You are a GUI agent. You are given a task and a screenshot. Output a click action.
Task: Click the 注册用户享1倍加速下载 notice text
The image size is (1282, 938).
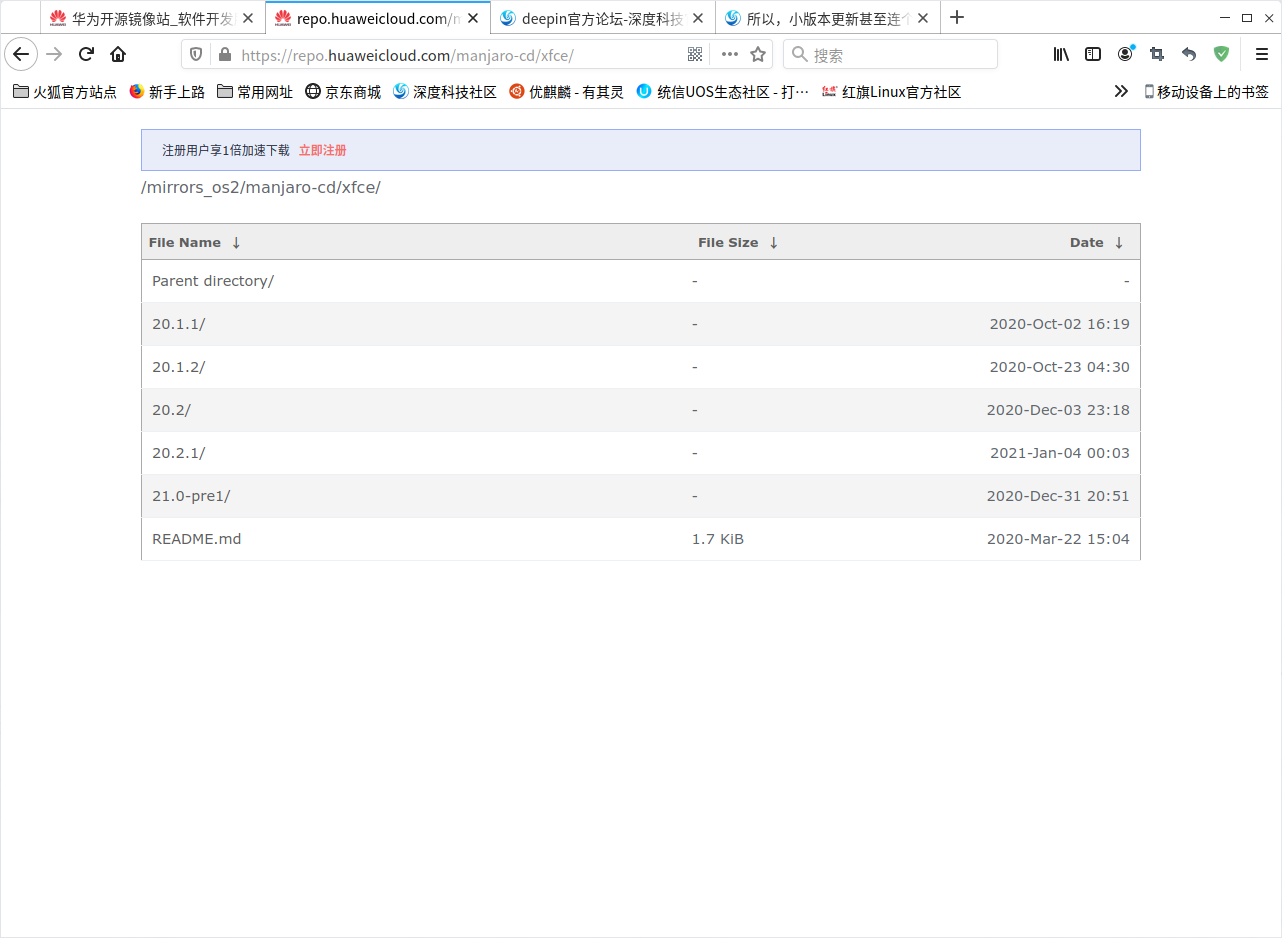click(226, 150)
